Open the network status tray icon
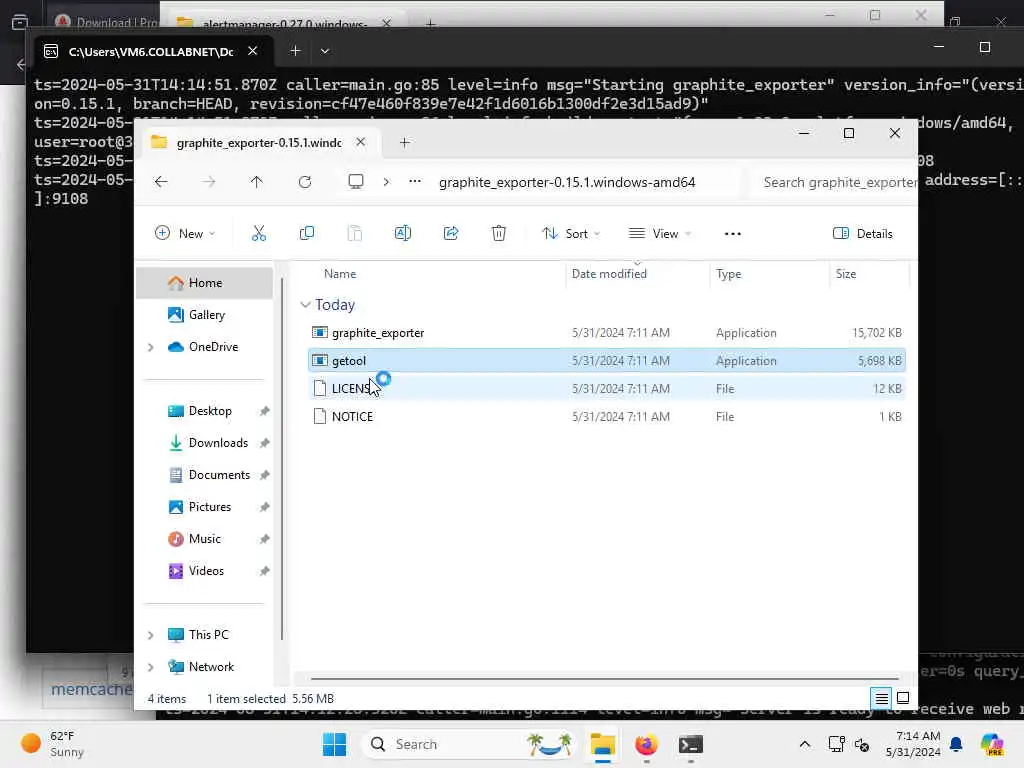The image size is (1024, 768). point(836,744)
